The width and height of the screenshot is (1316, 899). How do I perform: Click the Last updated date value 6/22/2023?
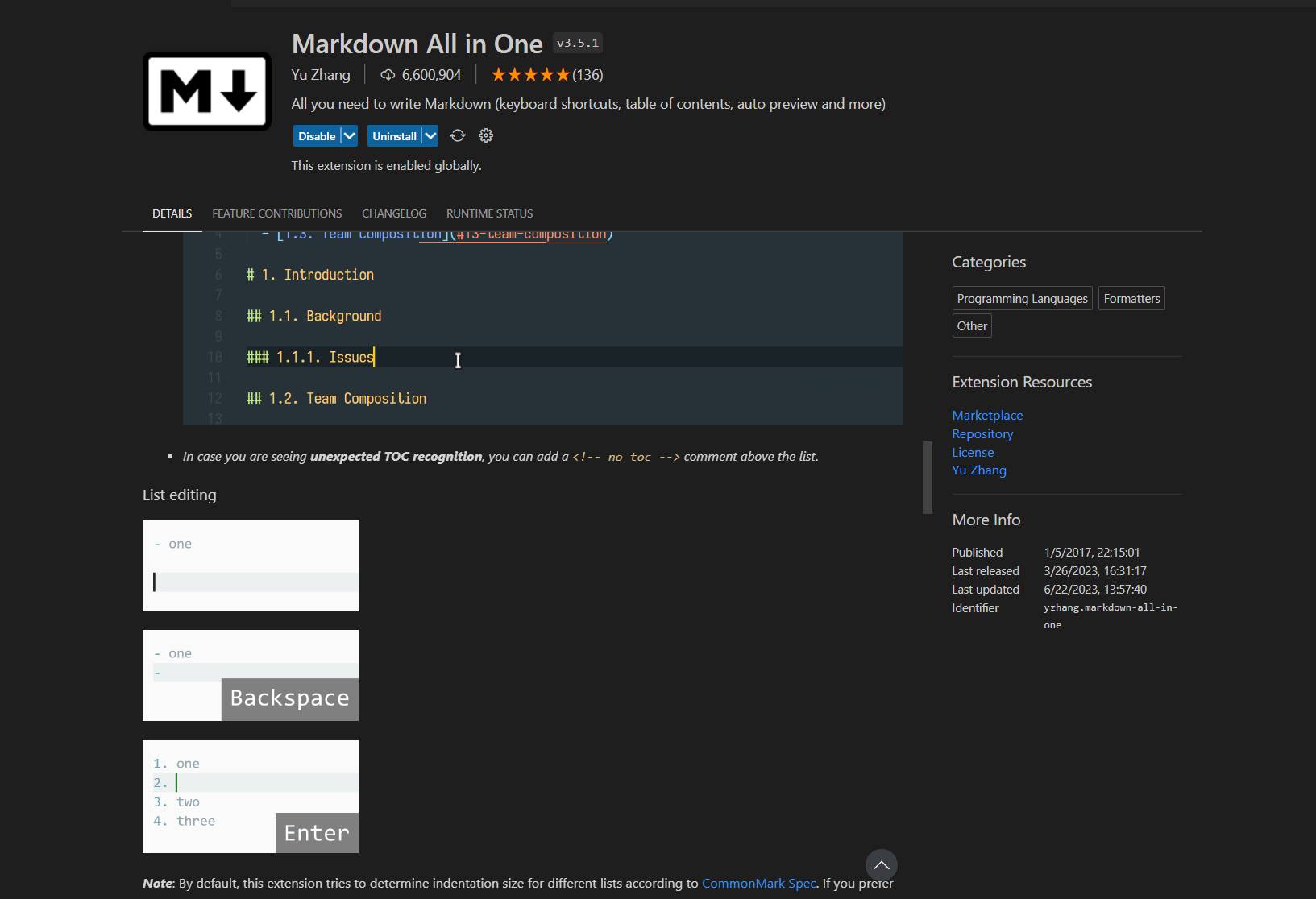pyautogui.click(x=1095, y=590)
